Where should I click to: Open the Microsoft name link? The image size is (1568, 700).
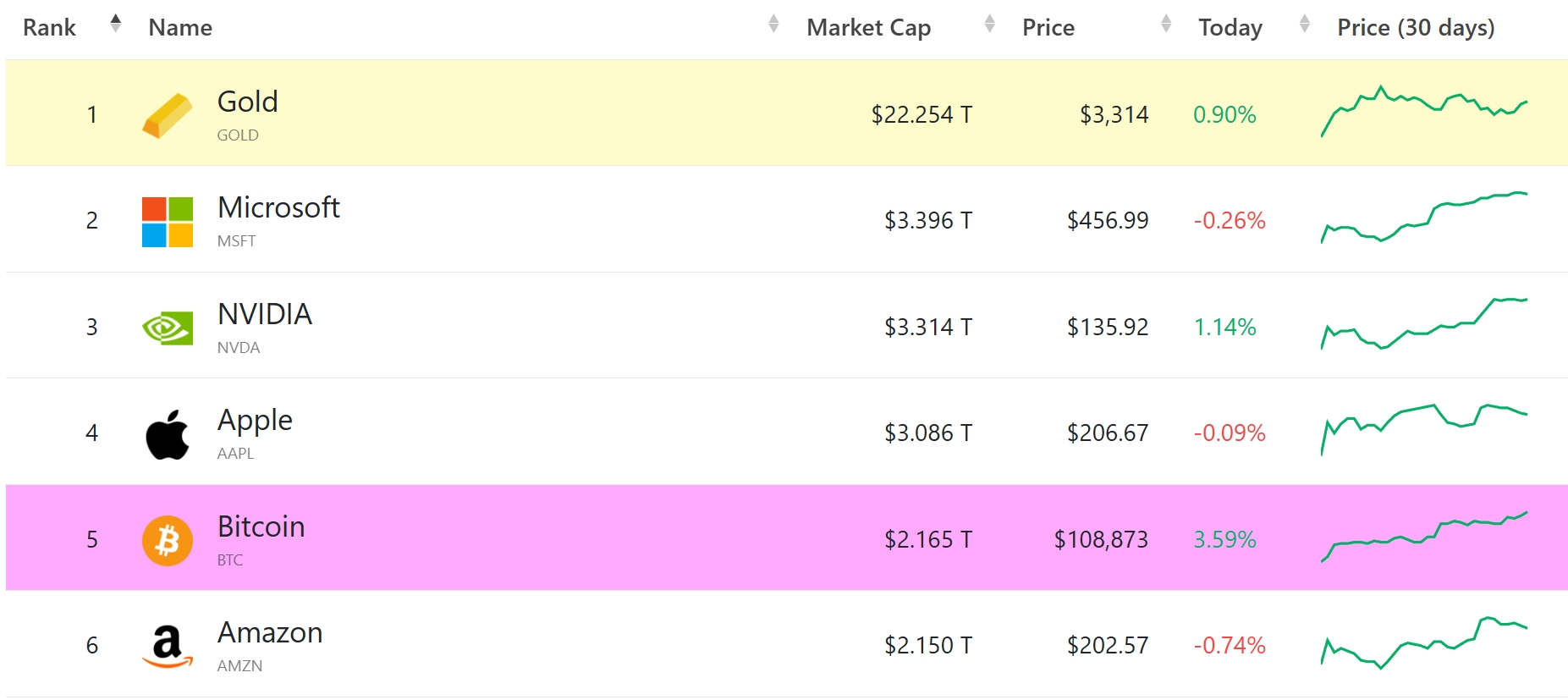point(278,207)
